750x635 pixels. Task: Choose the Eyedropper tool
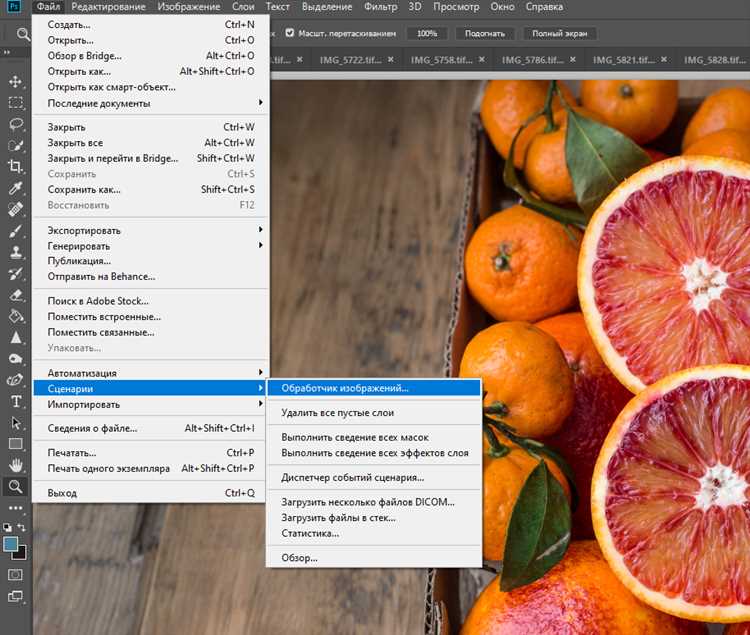15,188
